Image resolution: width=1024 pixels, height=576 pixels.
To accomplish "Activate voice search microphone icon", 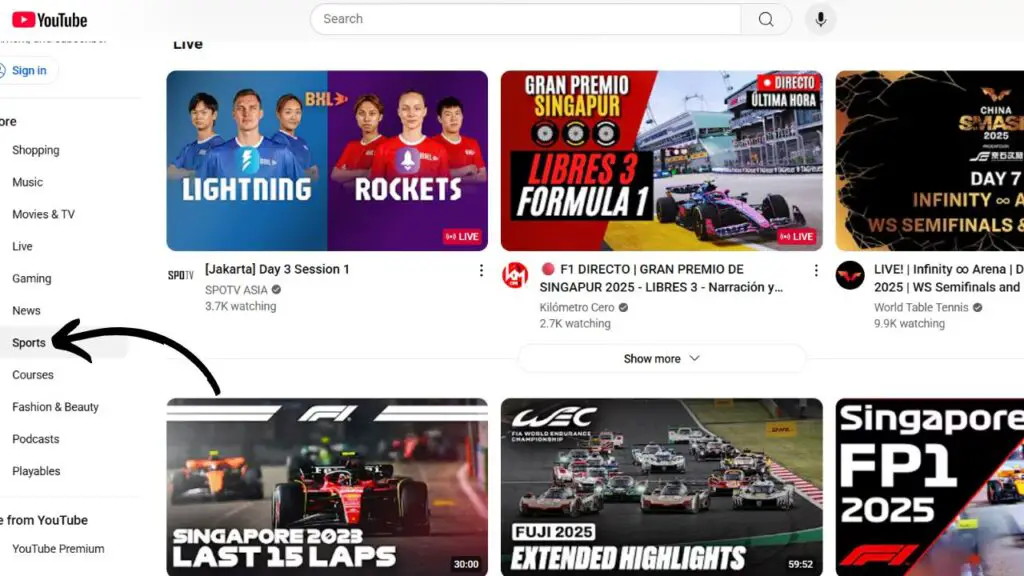I will pos(820,19).
